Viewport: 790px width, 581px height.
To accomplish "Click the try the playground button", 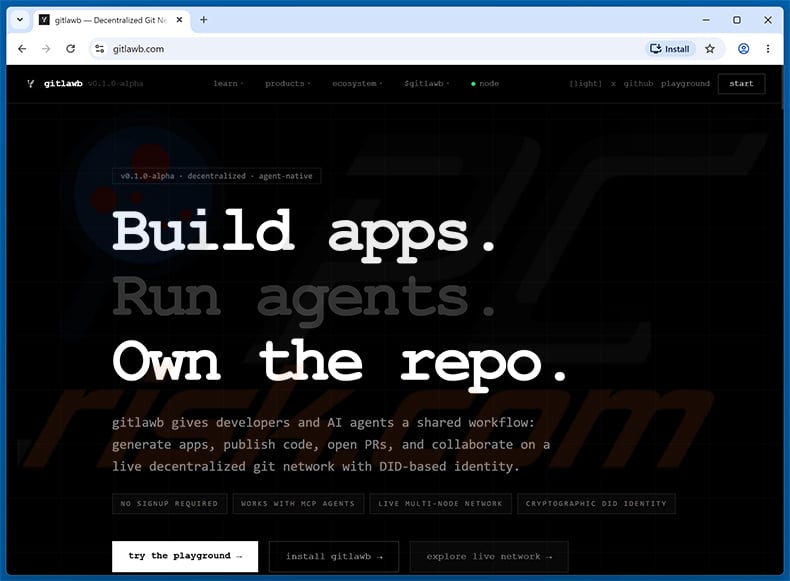I will tap(185, 556).
